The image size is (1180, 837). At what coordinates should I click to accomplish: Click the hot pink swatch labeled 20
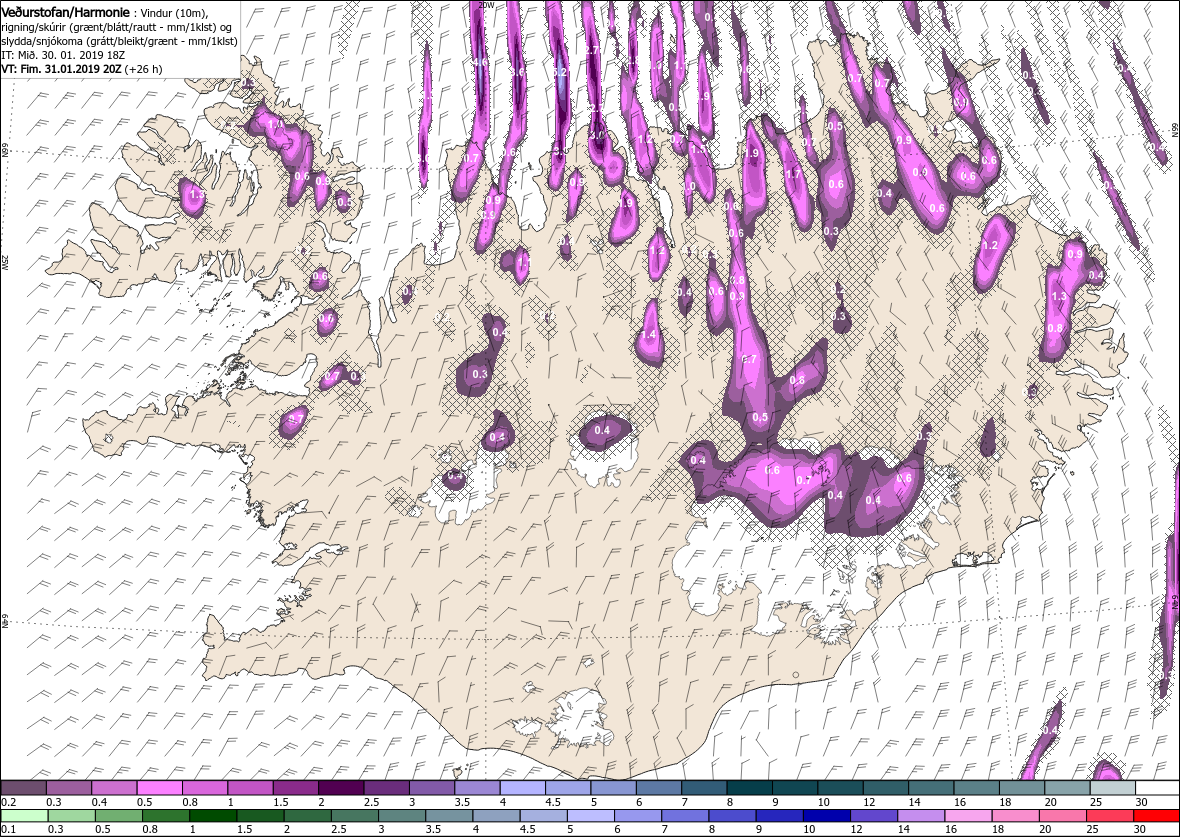pos(1063,816)
